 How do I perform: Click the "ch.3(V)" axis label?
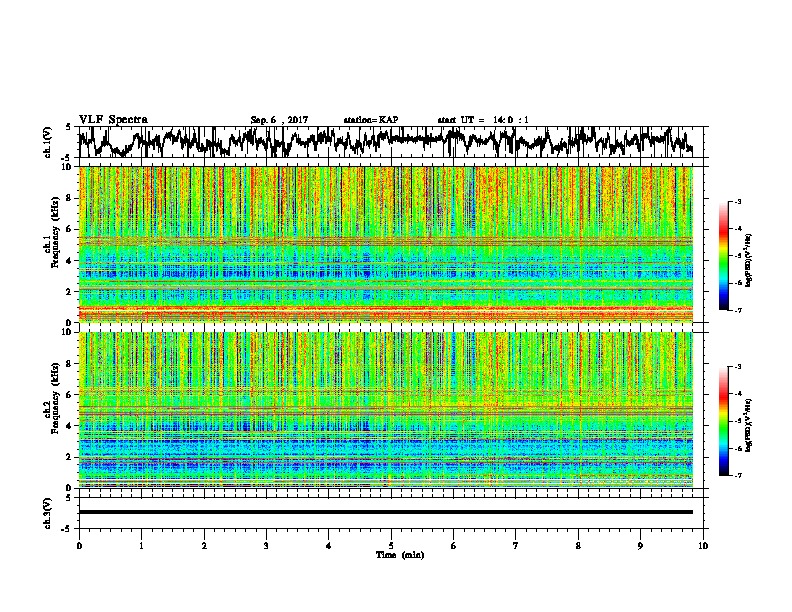(48, 513)
